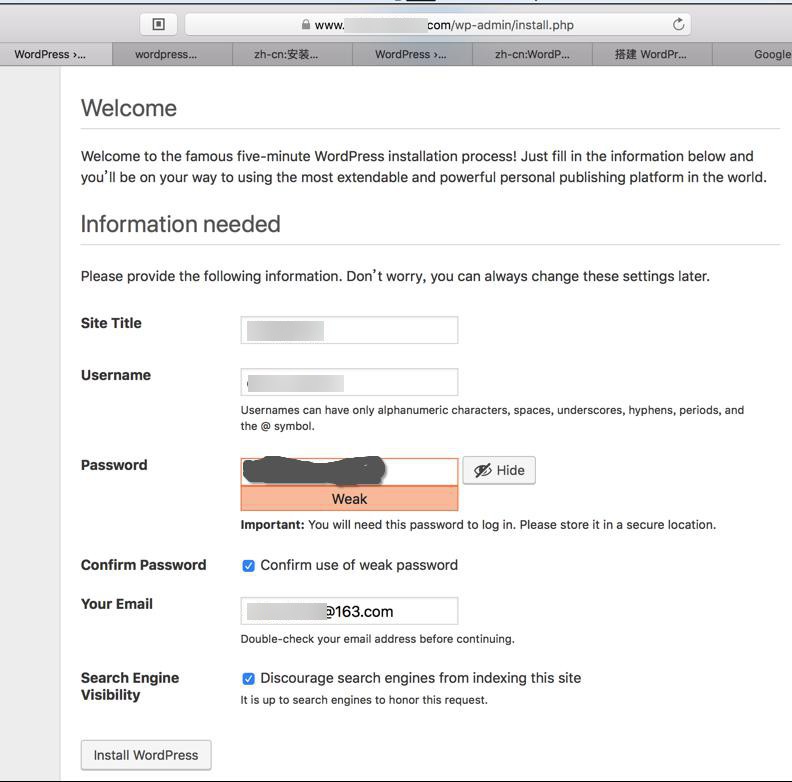
Task: Click the reader view icon in Safari toolbar
Action: pyautogui.click(x=158, y=24)
